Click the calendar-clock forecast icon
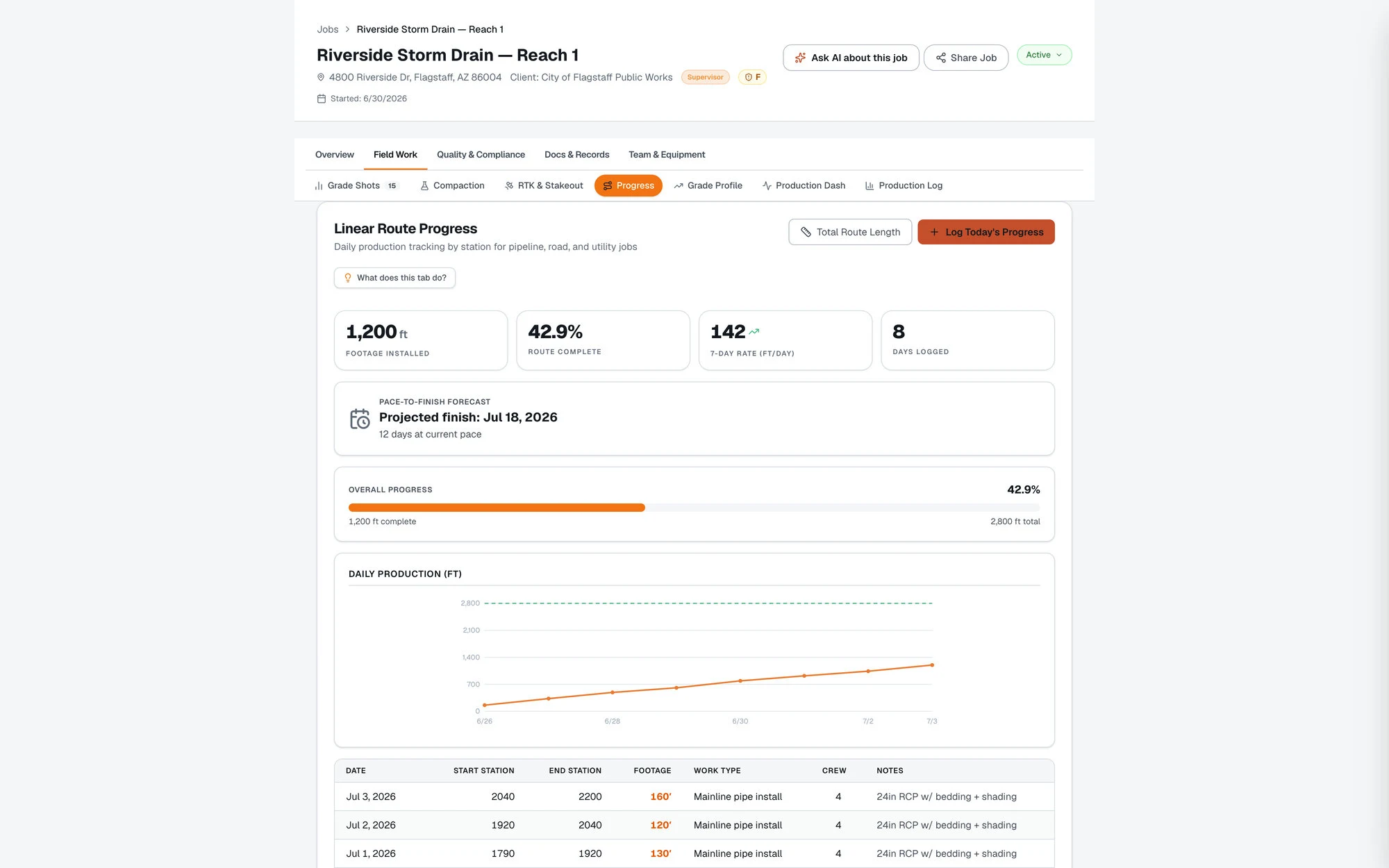The width and height of the screenshot is (1389, 868). (x=360, y=419)
